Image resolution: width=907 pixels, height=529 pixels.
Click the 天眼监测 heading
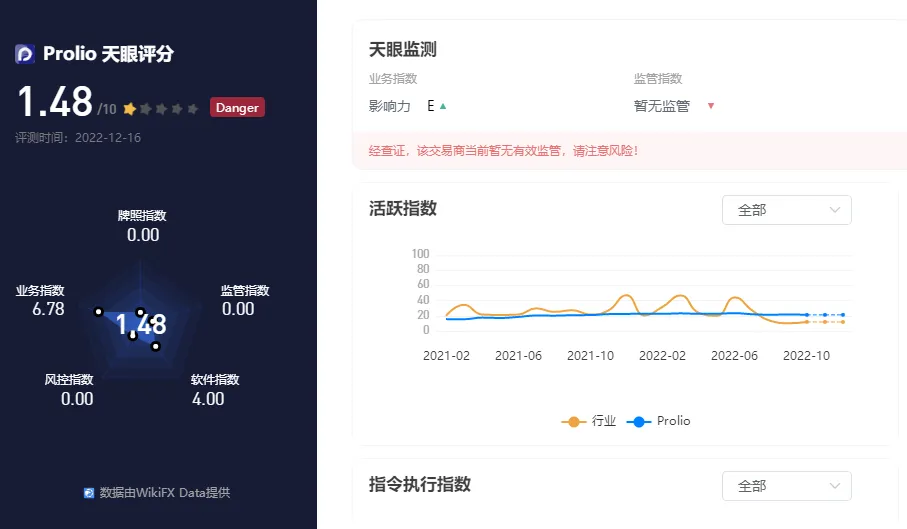403,49
